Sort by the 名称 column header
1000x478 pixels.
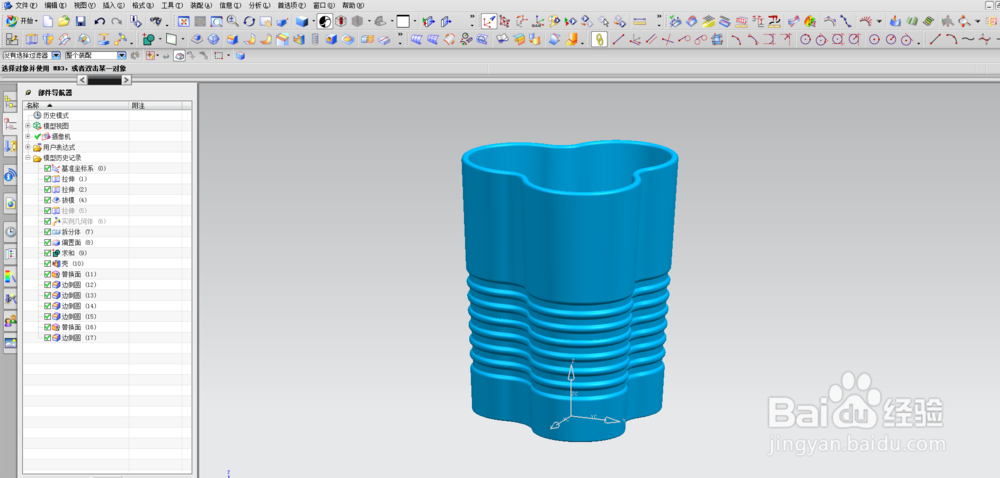click(76, 105)
